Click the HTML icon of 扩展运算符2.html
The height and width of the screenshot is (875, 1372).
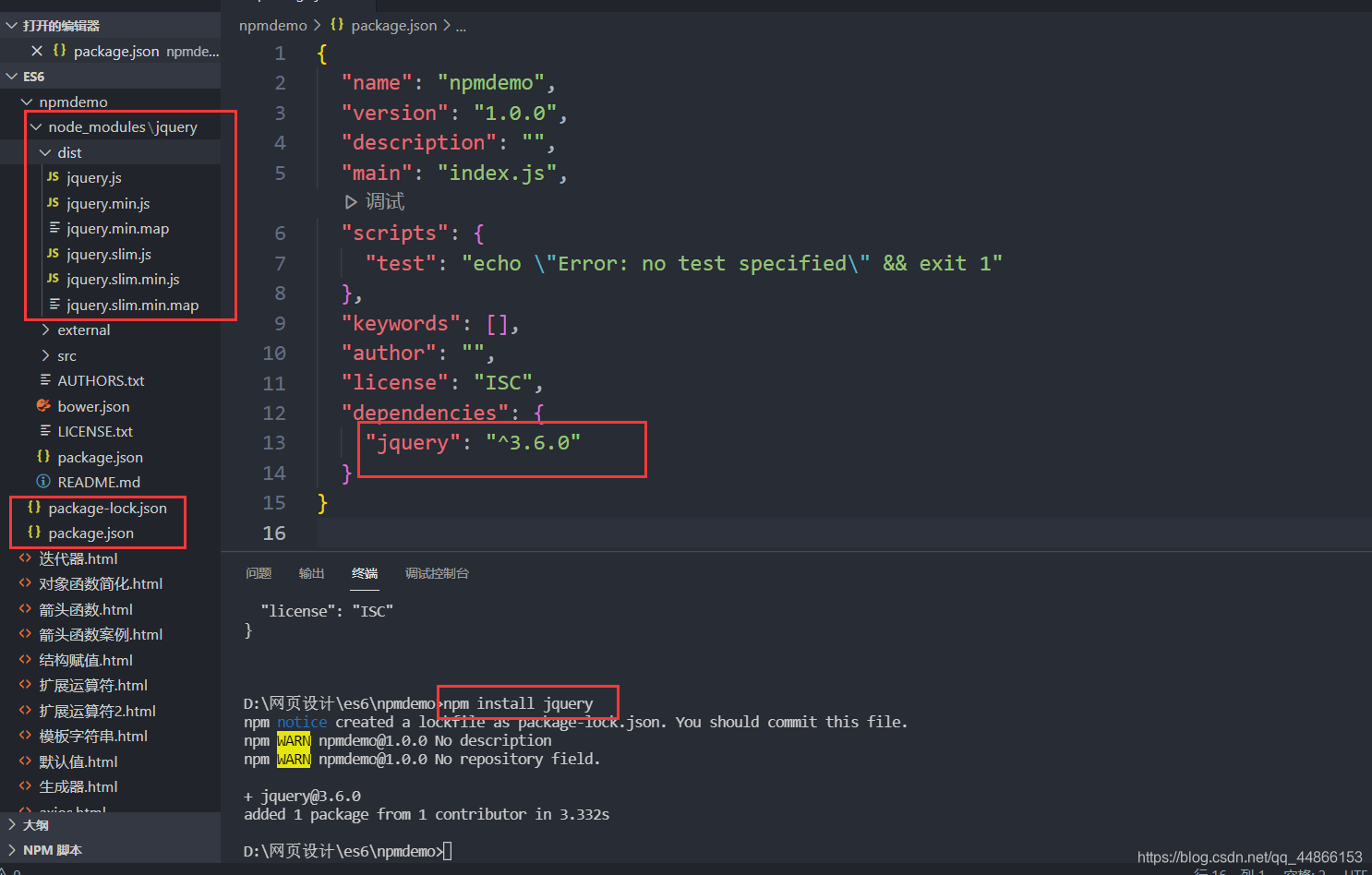pos(25,710)
